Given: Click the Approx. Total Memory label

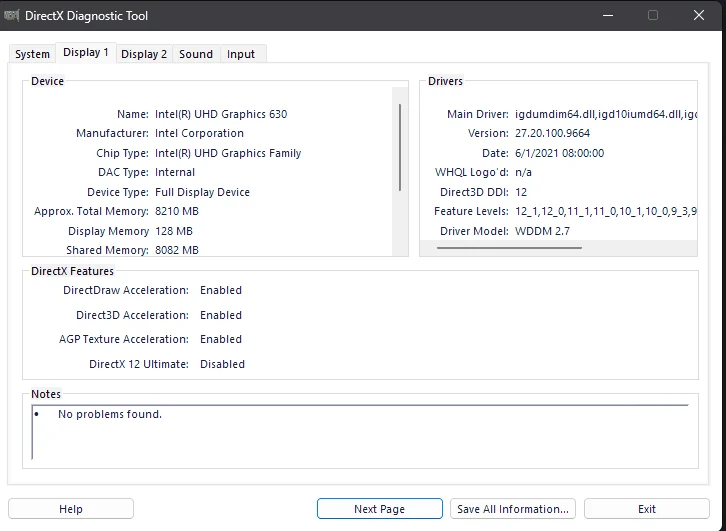Looking at the screenshot, I should 91,211.
